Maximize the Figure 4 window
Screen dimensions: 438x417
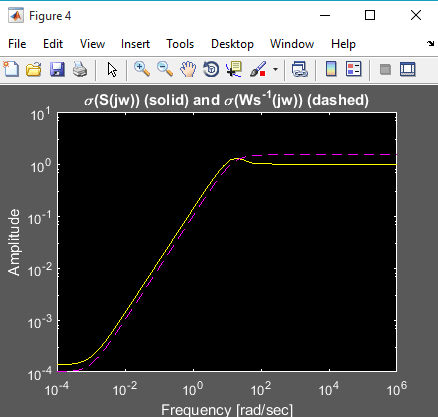[370, 15]
